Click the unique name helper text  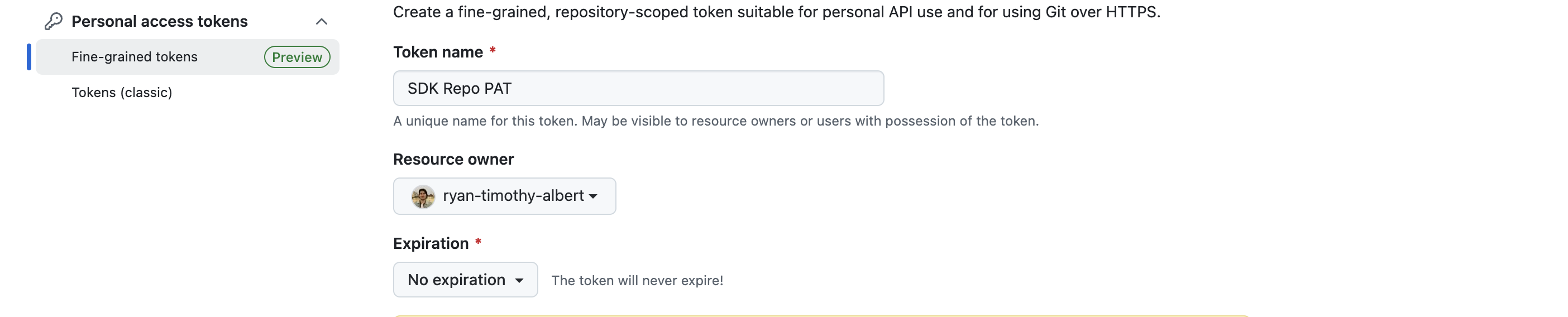tap(715, 121)
